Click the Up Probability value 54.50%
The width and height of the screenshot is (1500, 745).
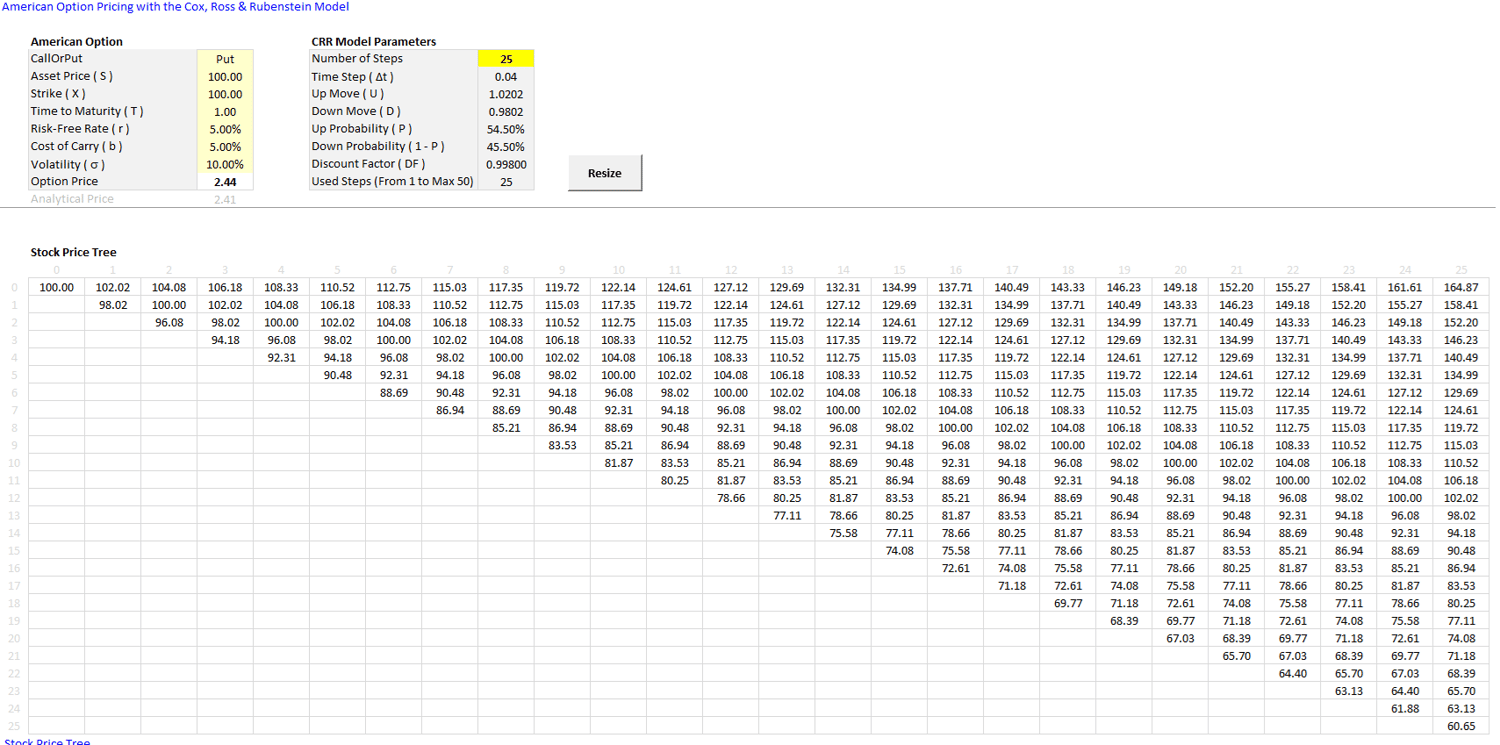[x=506, y=129]
